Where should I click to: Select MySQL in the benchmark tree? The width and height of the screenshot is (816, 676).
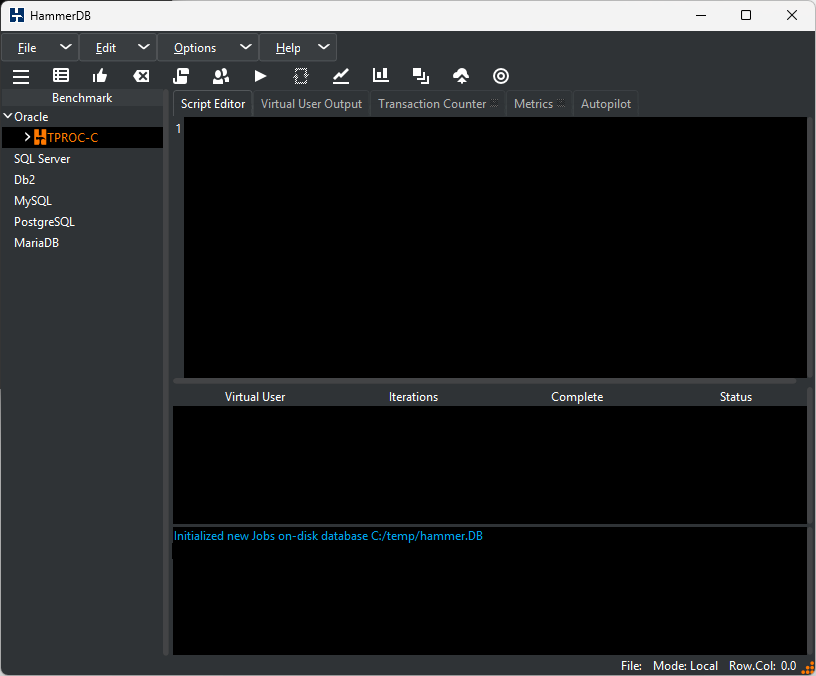(33, 201)
